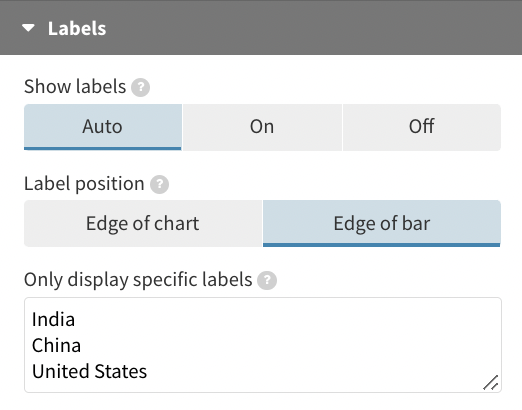This screenshot has height=410, width=522.
Task: Choose Edge of bar label position
Action: point(382,223)
